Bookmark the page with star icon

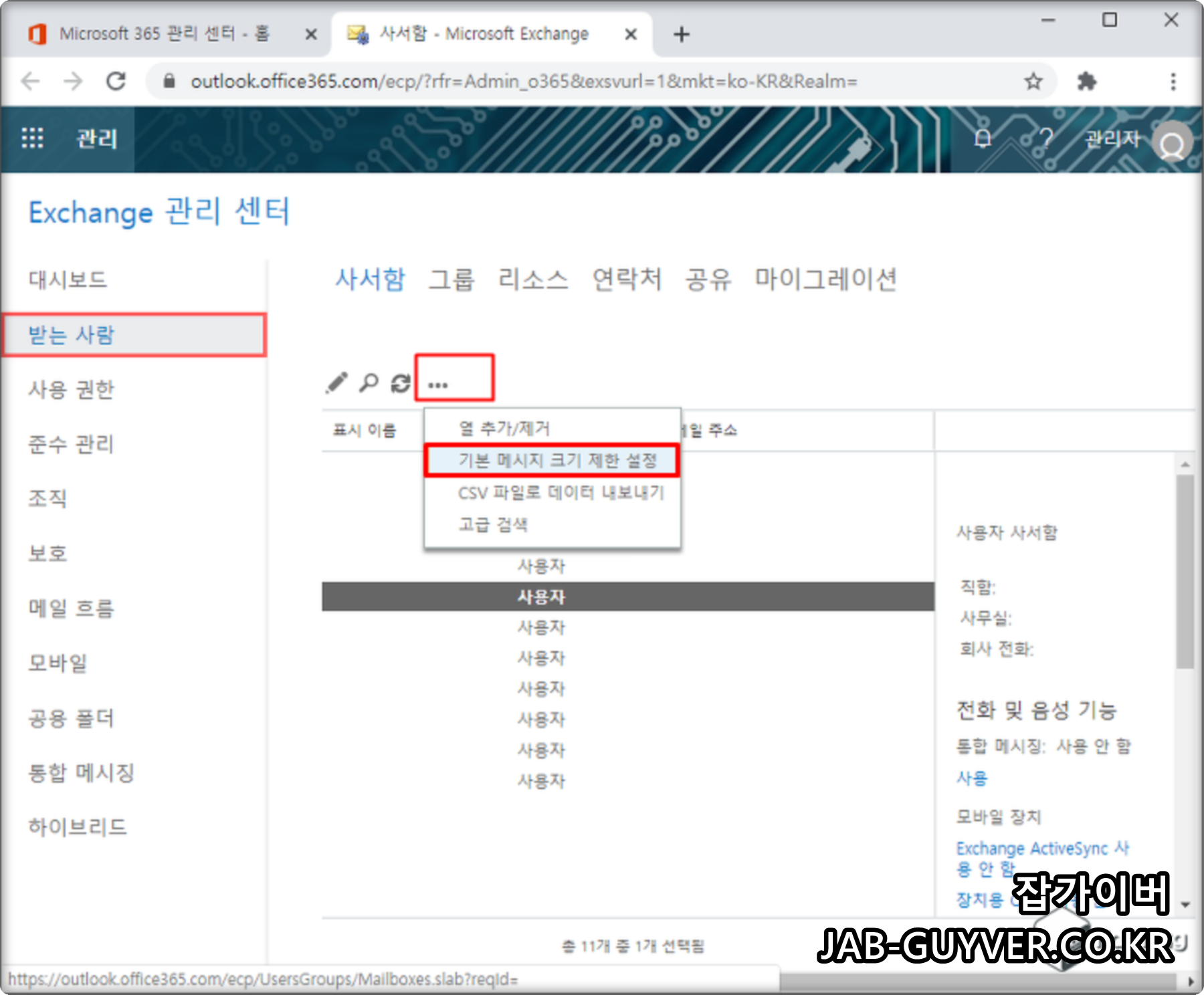[x=1033, y=81]
